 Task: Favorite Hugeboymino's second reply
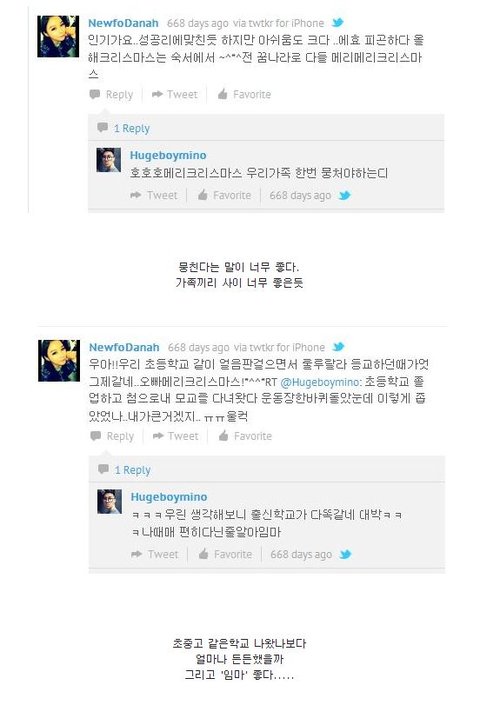[225, 554]
